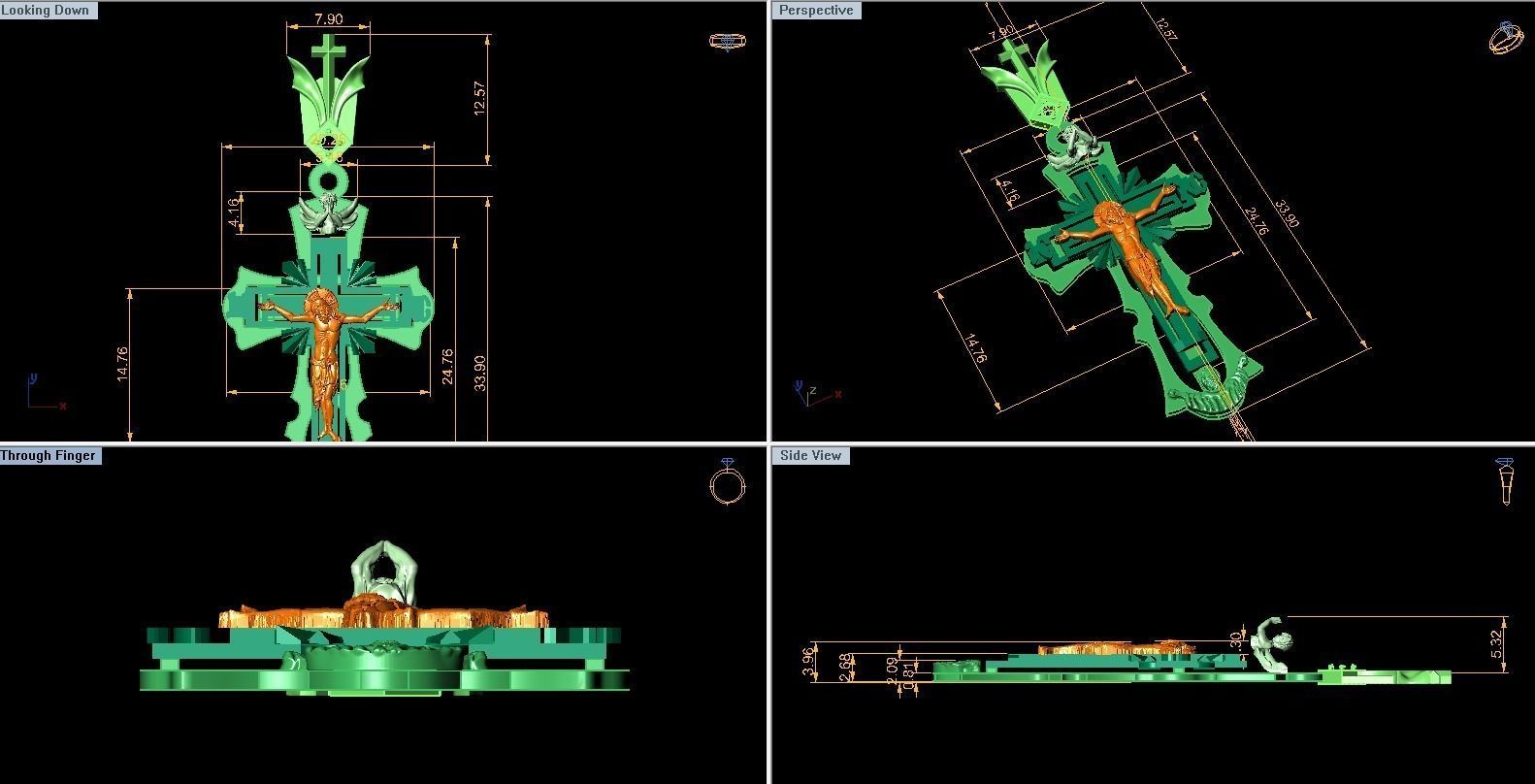The height and width of the screenshot is (784, 1535).
Task: Select the round bail loop in Looking Down view
Action: [329, 180]
